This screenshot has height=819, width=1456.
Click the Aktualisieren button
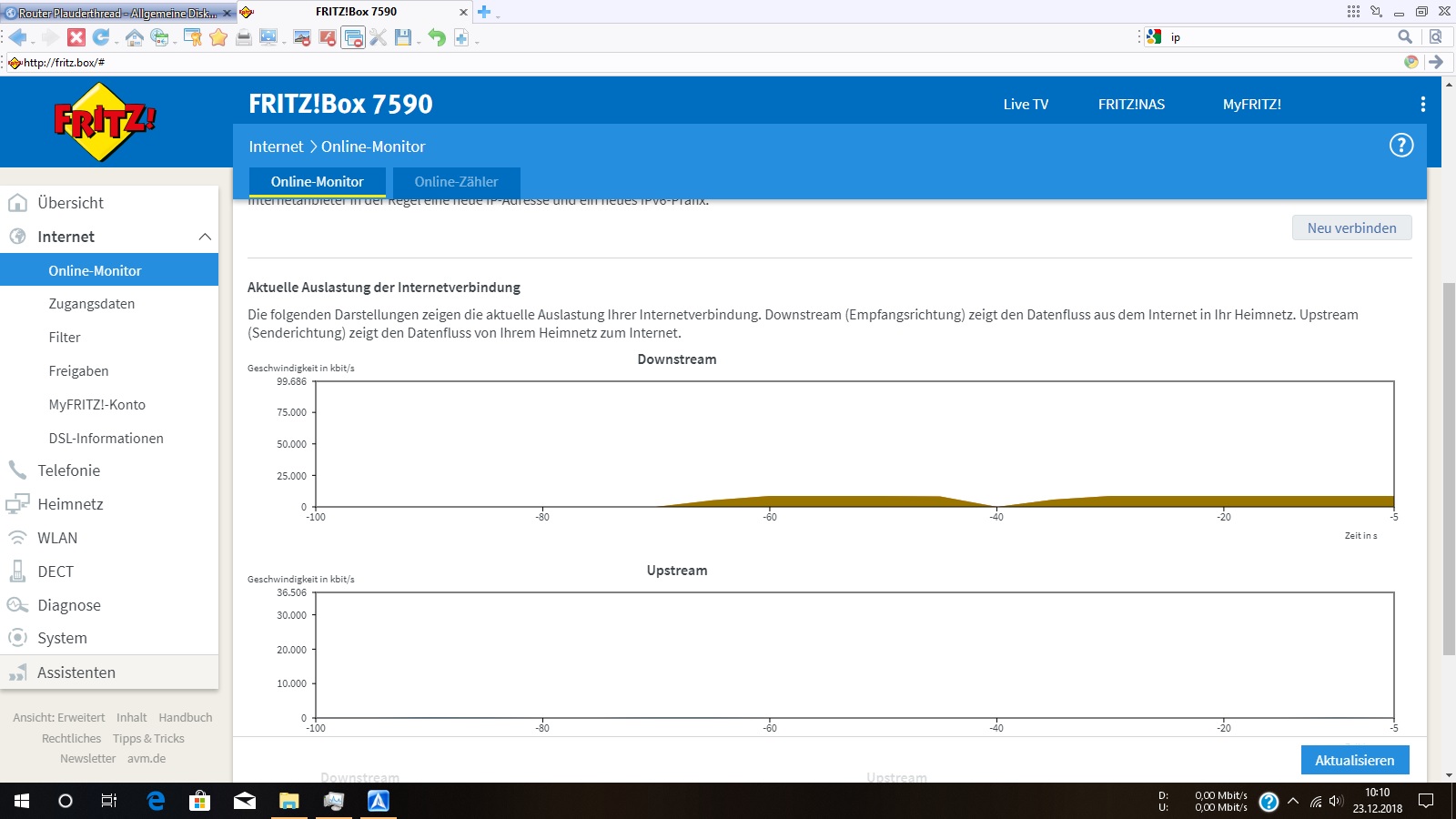point(1355,760)
